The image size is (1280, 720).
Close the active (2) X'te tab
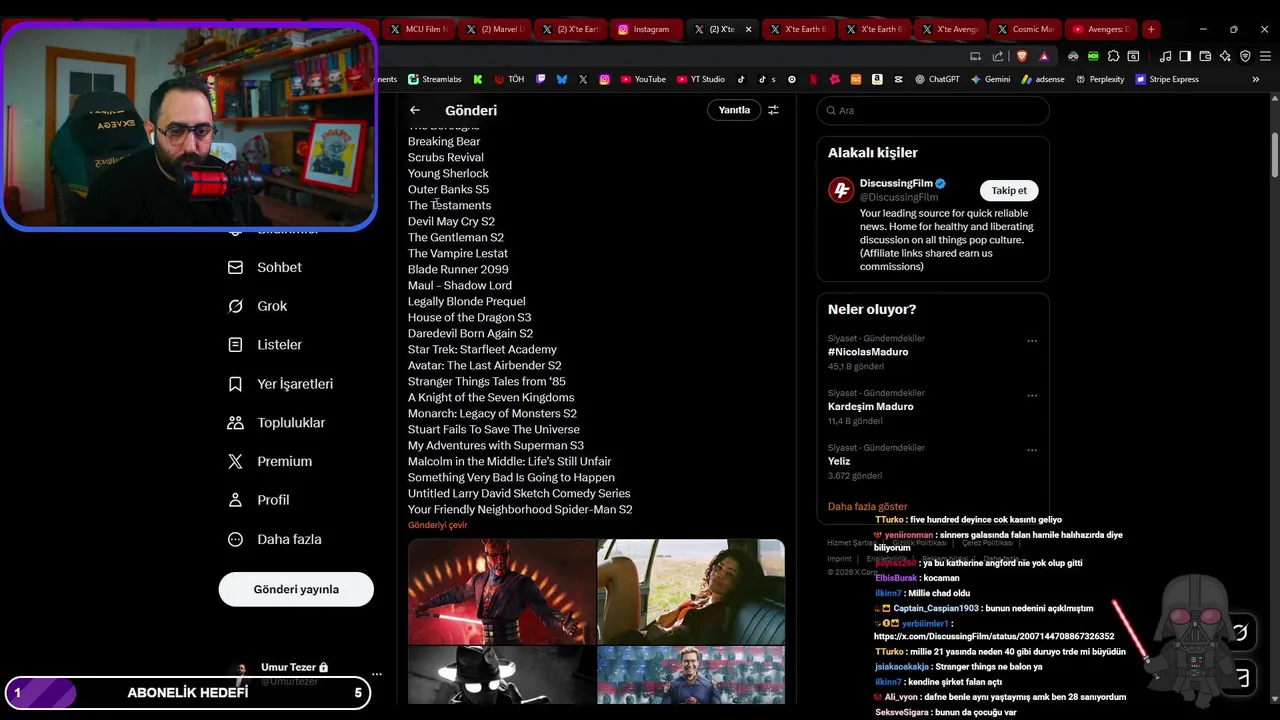[748, 29]
